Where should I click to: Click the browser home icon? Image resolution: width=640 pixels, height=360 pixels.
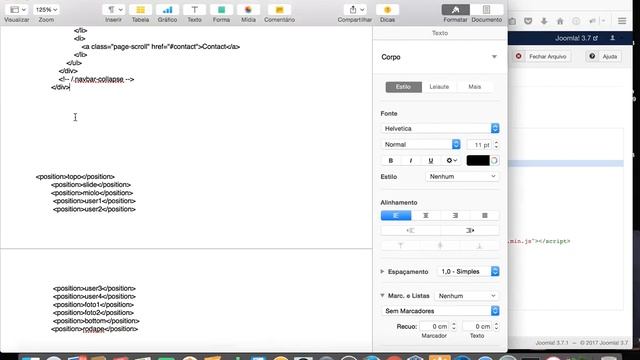[560, 21]
